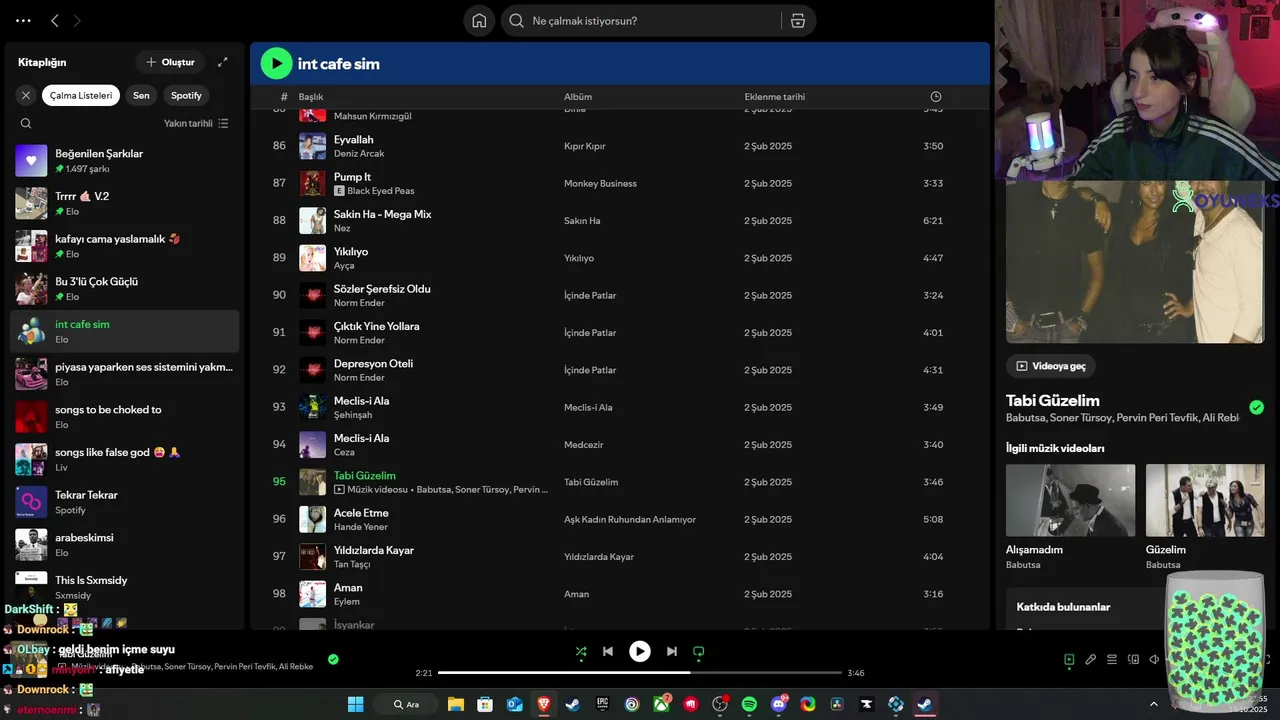Open Bu 3'lü Çok Güçlü playlist
Screen dimensions: 1280x720
[125, 289]
